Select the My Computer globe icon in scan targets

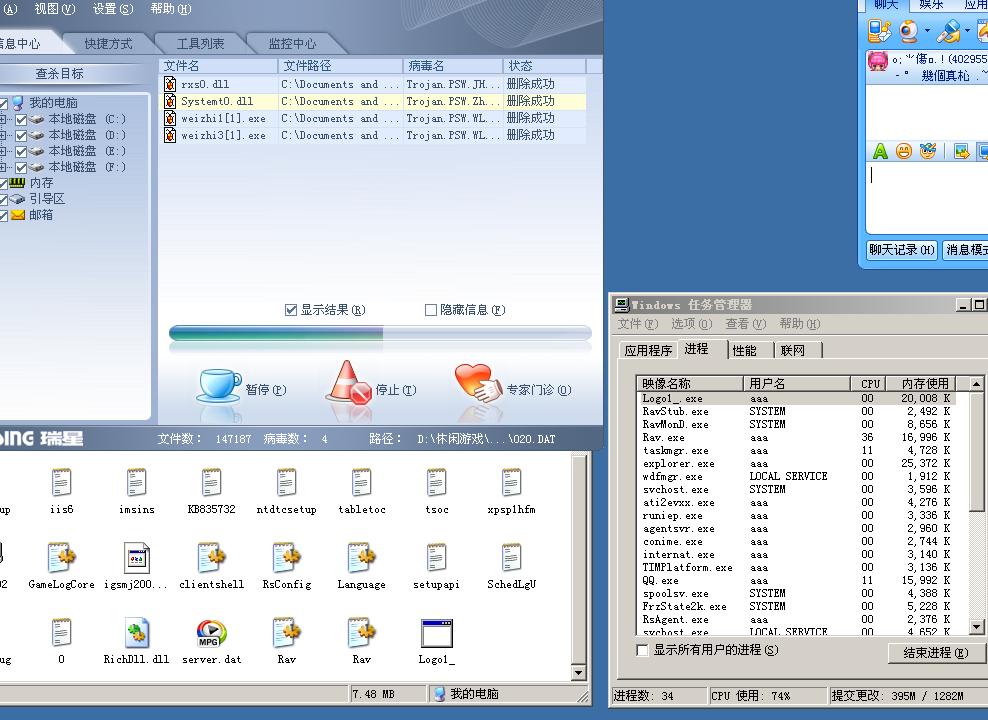pyautogui.click(x=18, y=103)
